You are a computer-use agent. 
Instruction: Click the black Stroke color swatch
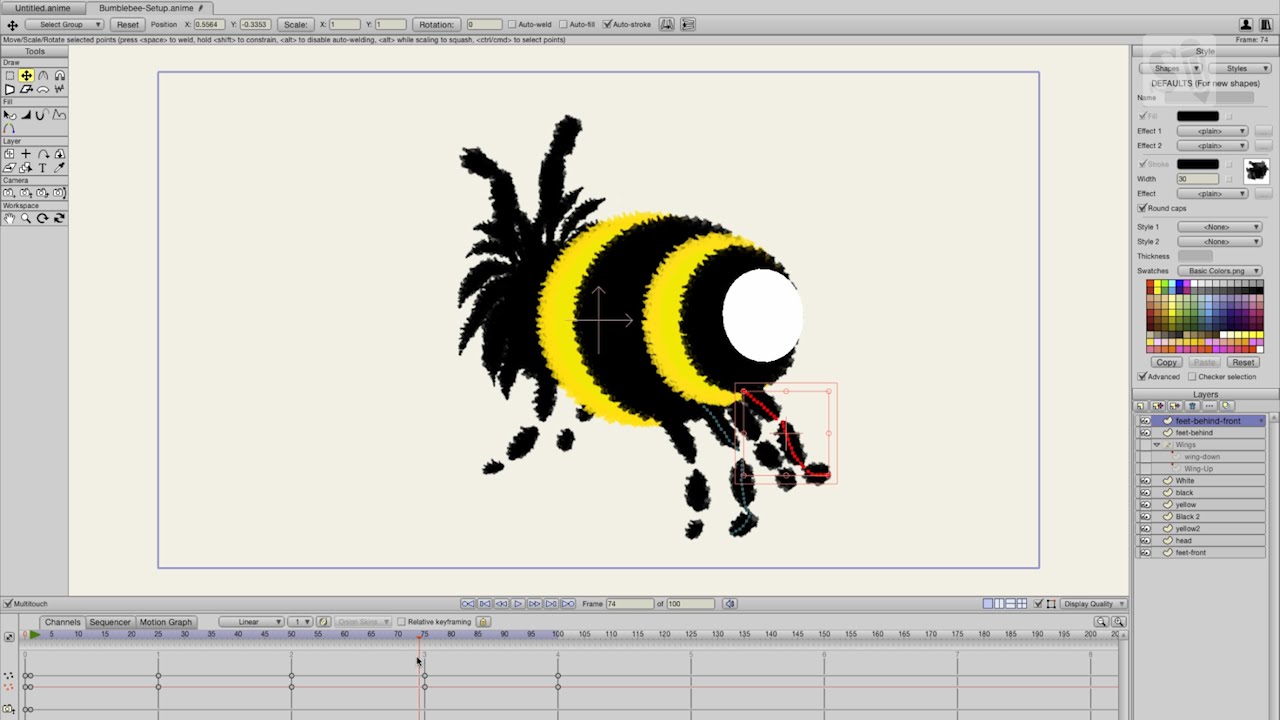[1198, 164]
